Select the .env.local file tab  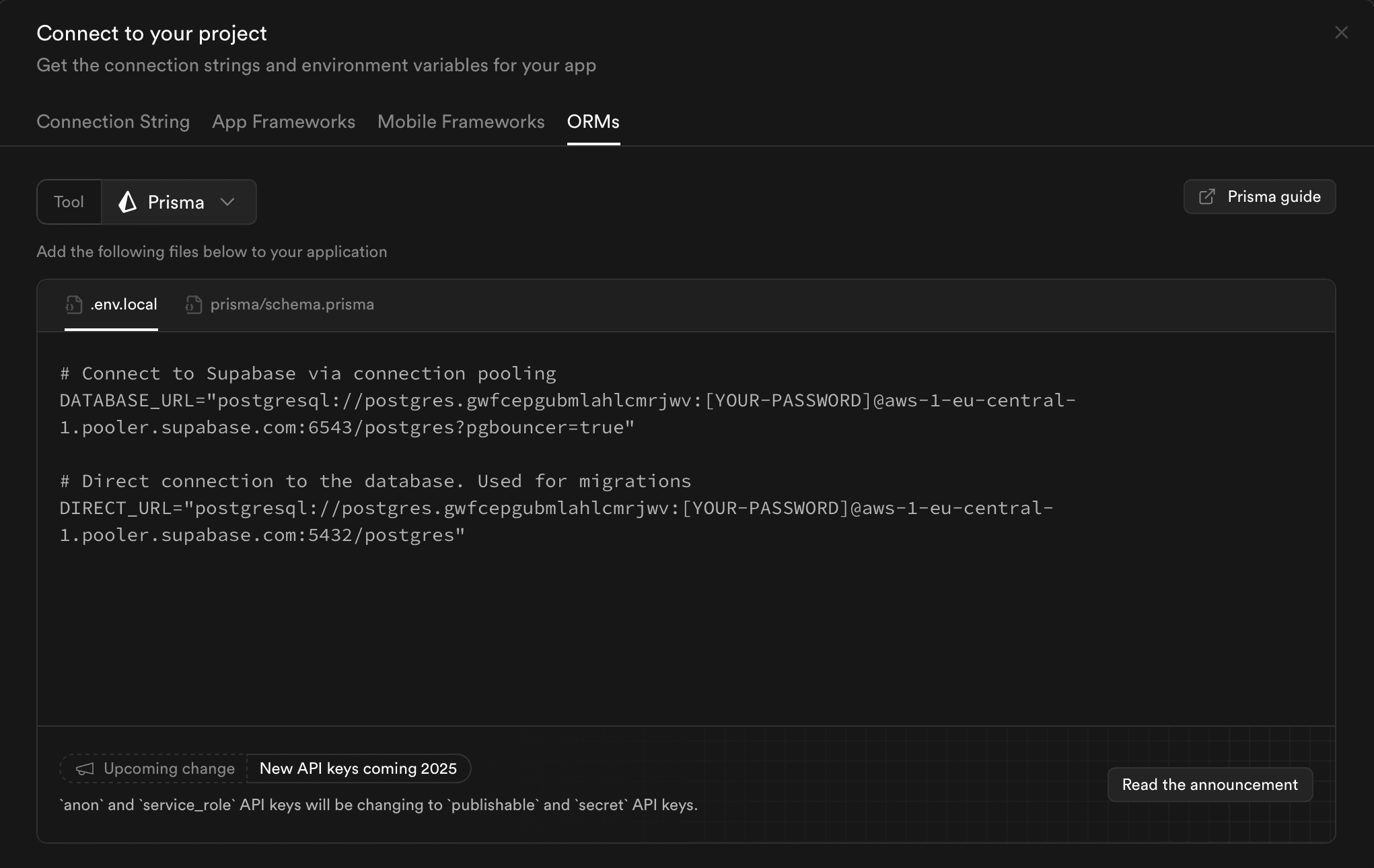tap(111, 304)
